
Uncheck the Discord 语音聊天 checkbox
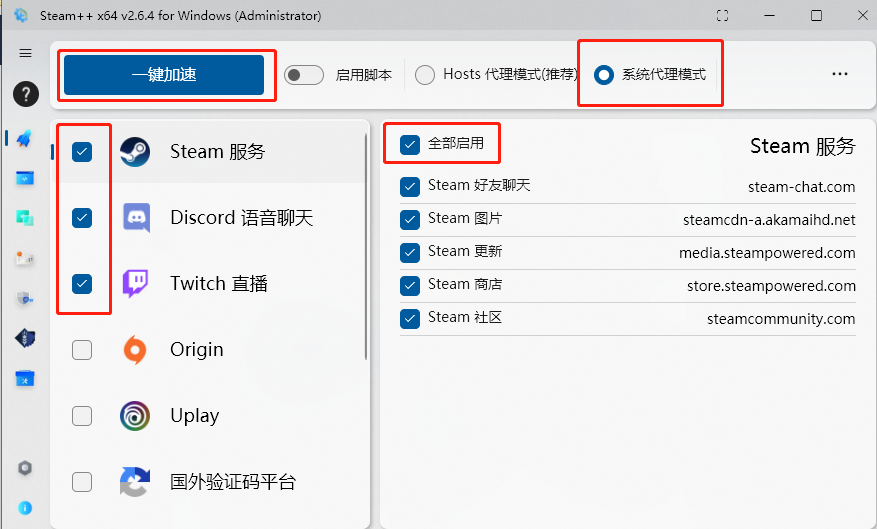pyautogui.click(x=82, y=218)
